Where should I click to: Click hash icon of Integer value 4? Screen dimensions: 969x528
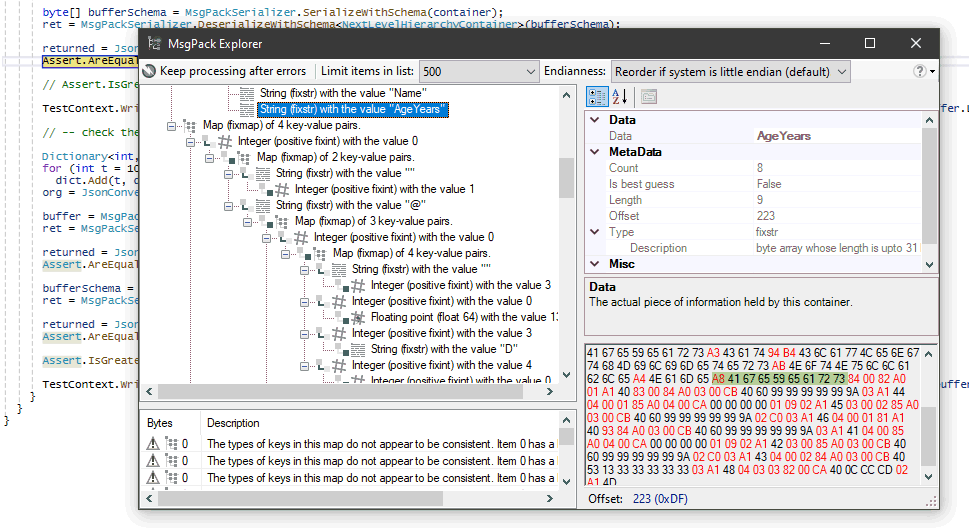[339, 365]
